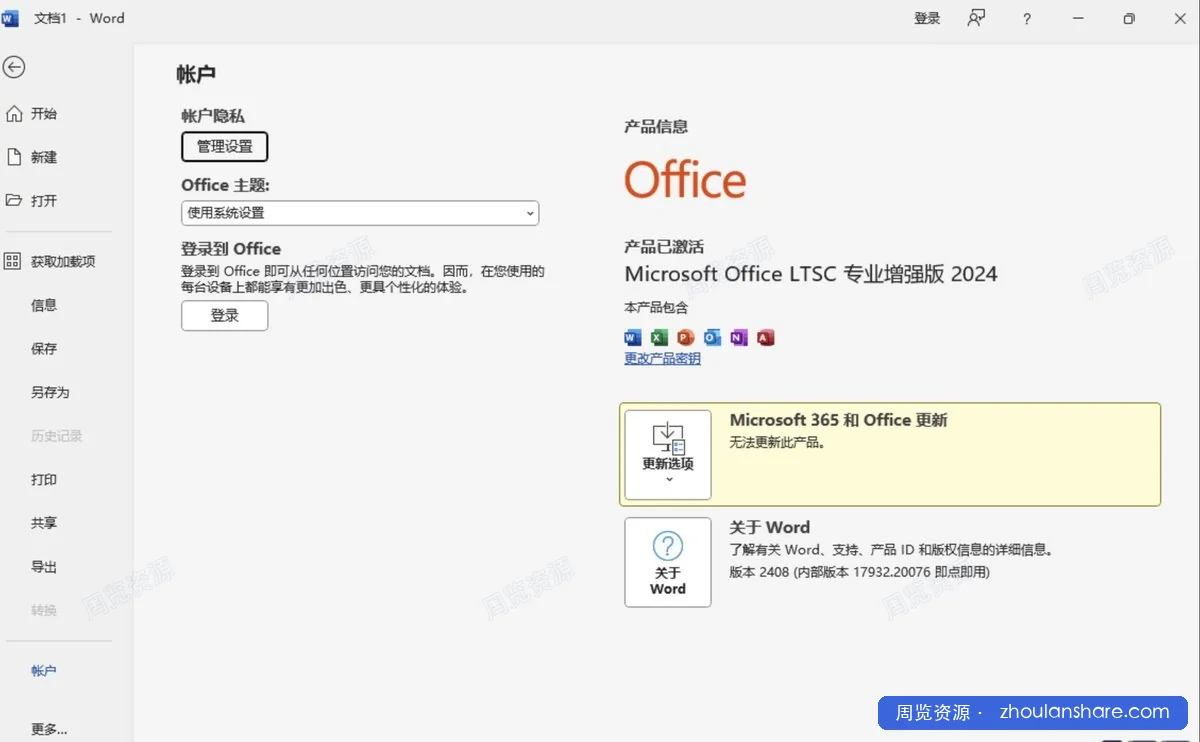Open 更多... at sidebar bottom
This screenshot has height=742, width=1200.
(x=49, y=729)
